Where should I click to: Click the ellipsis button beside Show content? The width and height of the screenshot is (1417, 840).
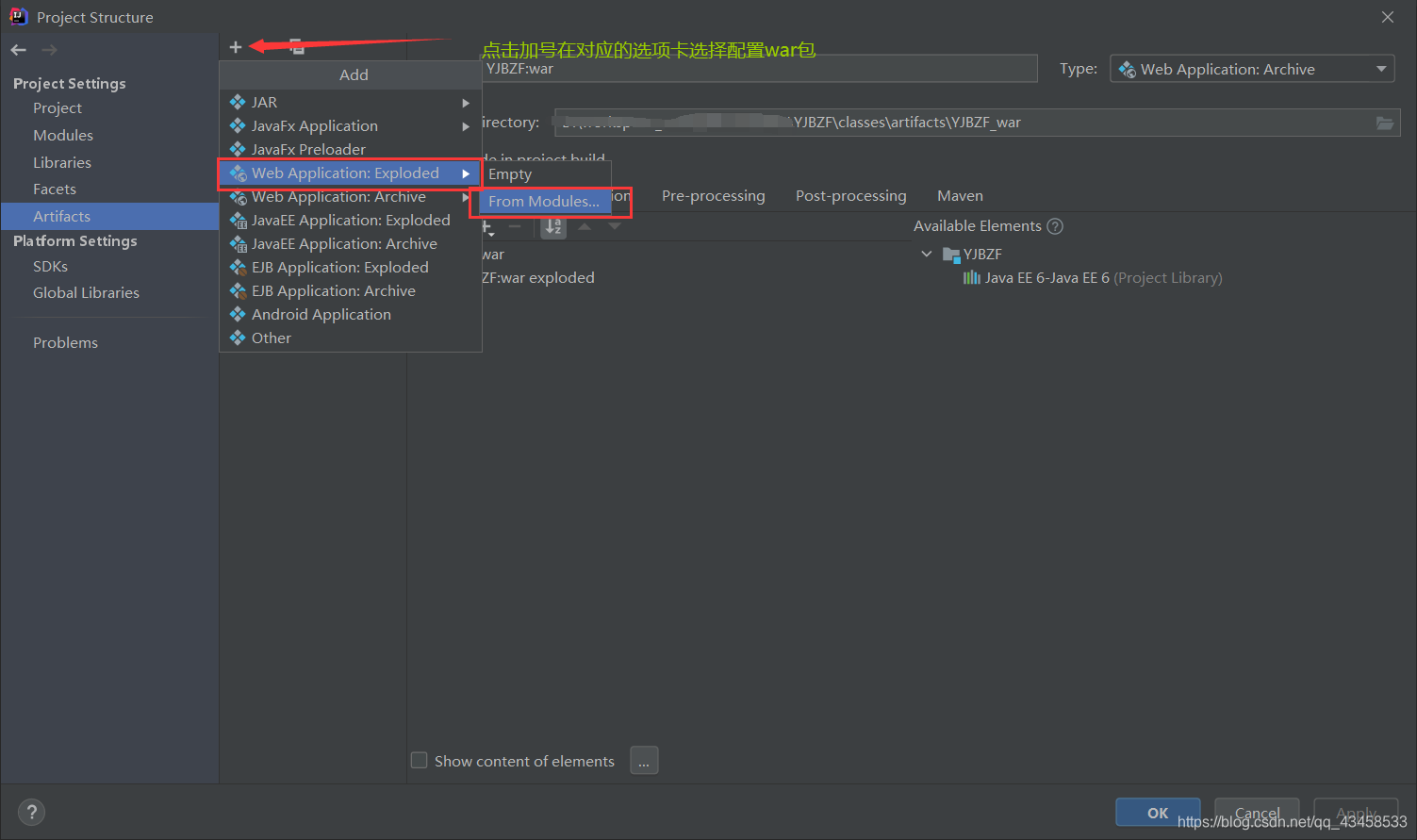coord(644,761)
